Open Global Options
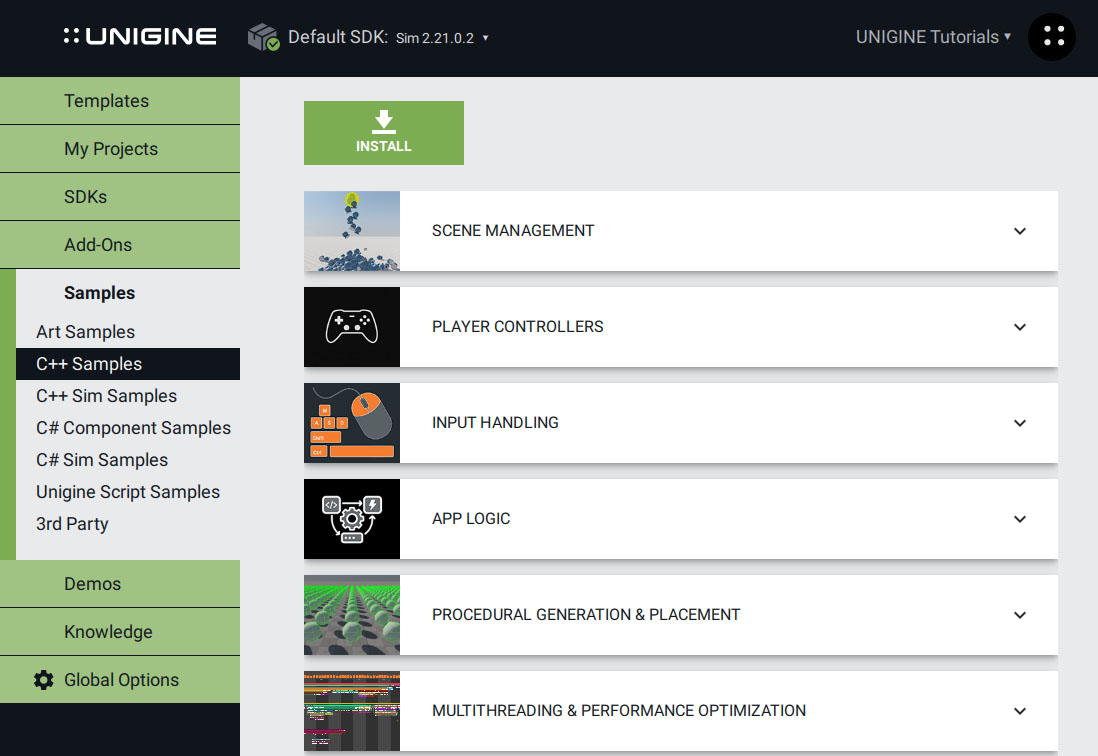1098x756 pixels. (x=120, y=680)
